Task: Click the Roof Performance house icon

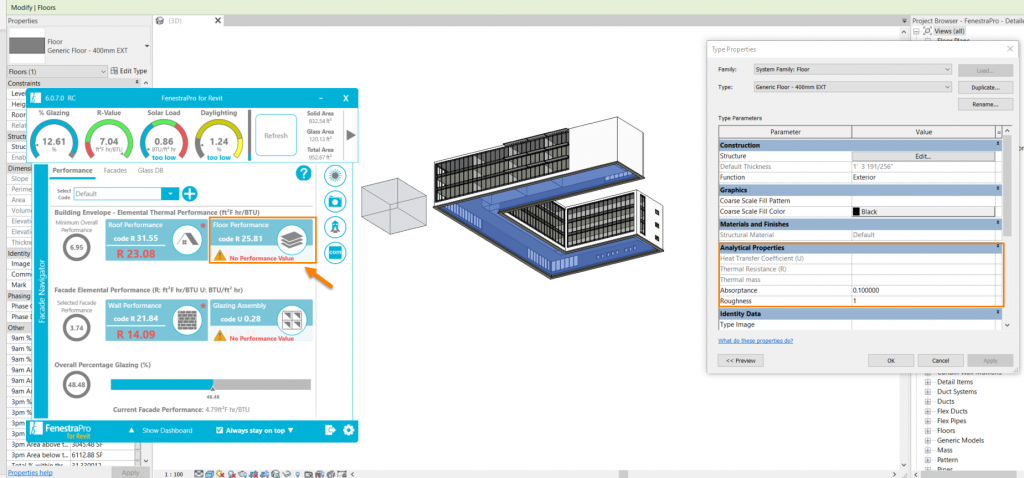Action: (x=186, y=240)
